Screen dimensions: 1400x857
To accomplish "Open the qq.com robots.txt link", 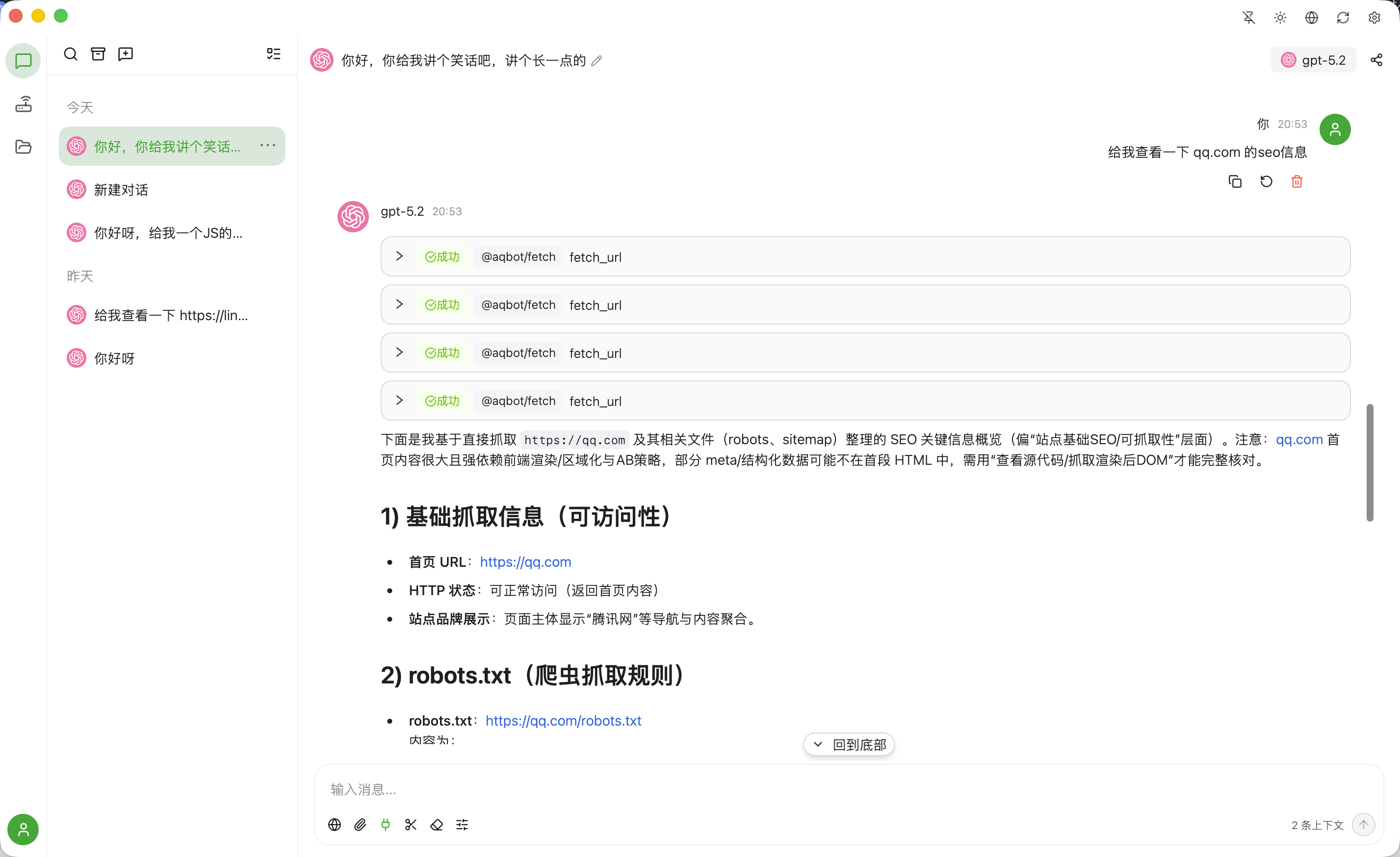I will [563, 720].
